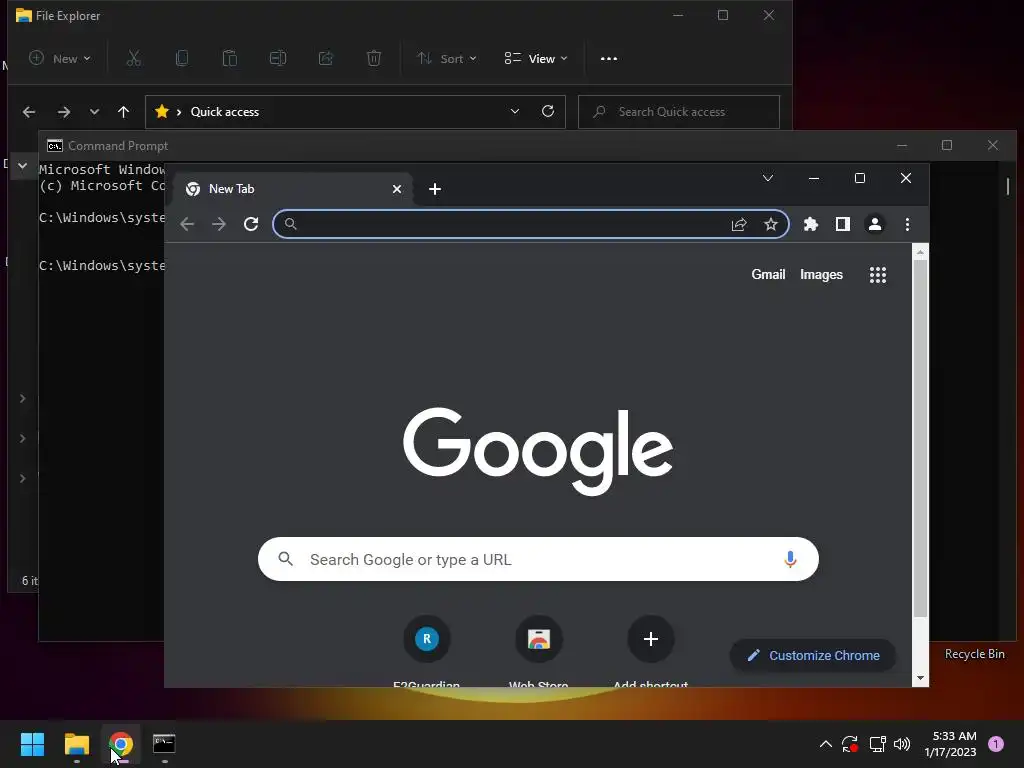1024x768 pixels.
Task: Open Chrome tab search chevron
Action: tap(768, 178)
